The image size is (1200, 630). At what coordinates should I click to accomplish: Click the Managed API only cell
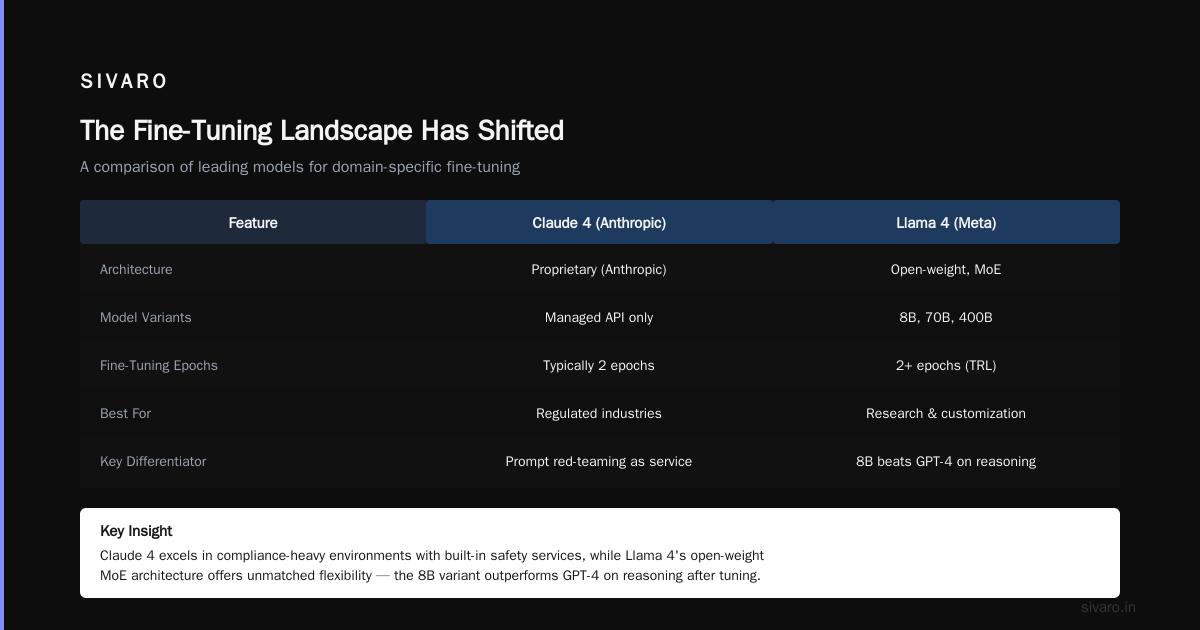click(599, 317)
